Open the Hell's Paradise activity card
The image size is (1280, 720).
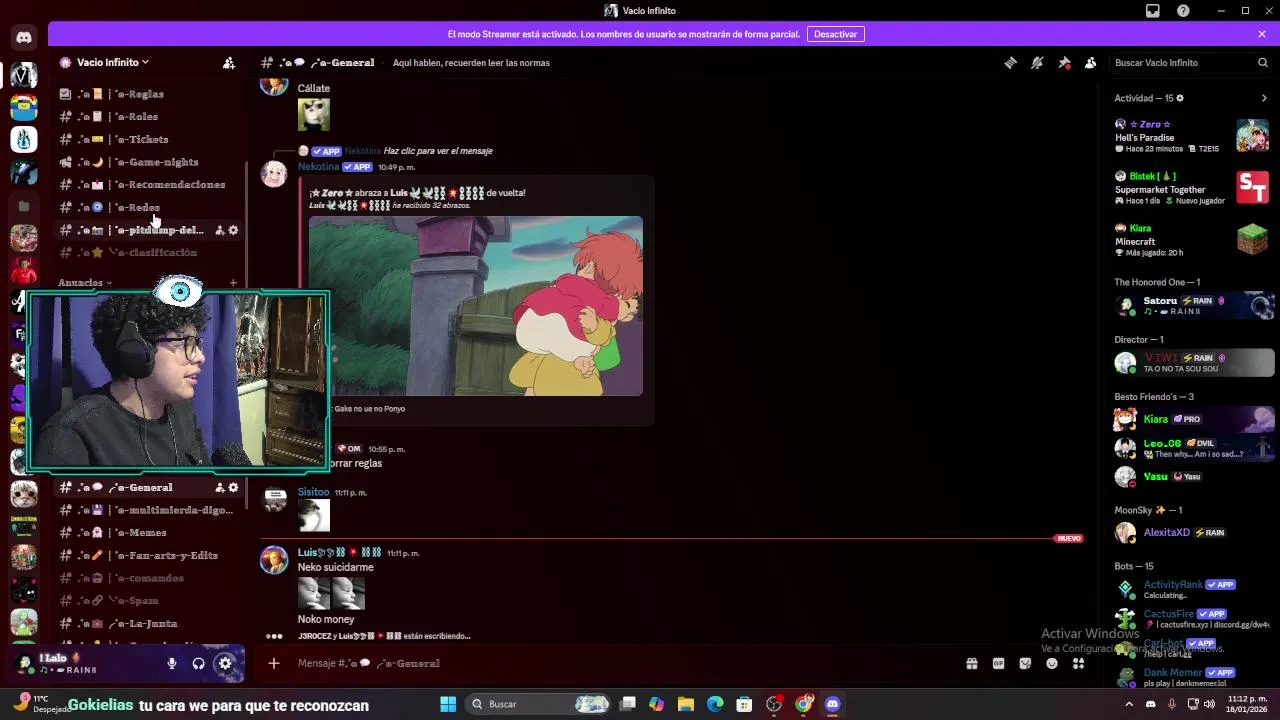point(1192,136)
